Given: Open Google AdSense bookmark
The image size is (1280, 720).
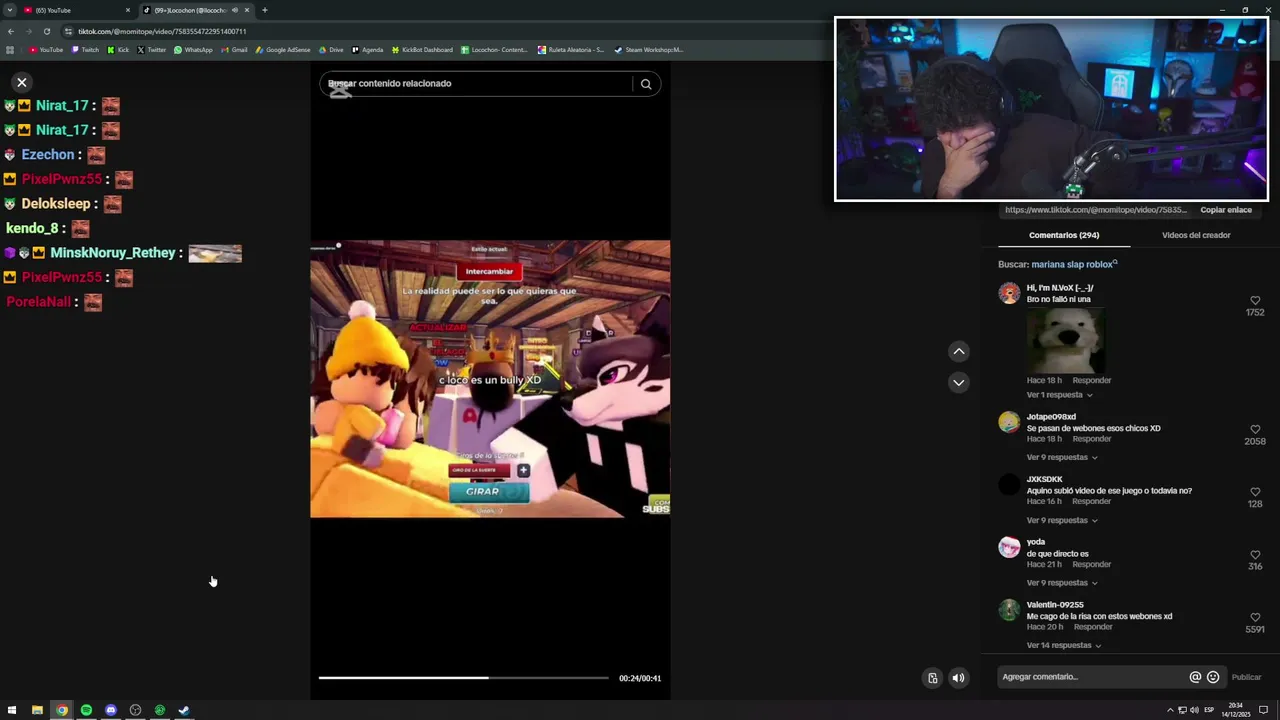Looking at the screenshot, I should tap(283, 50).
